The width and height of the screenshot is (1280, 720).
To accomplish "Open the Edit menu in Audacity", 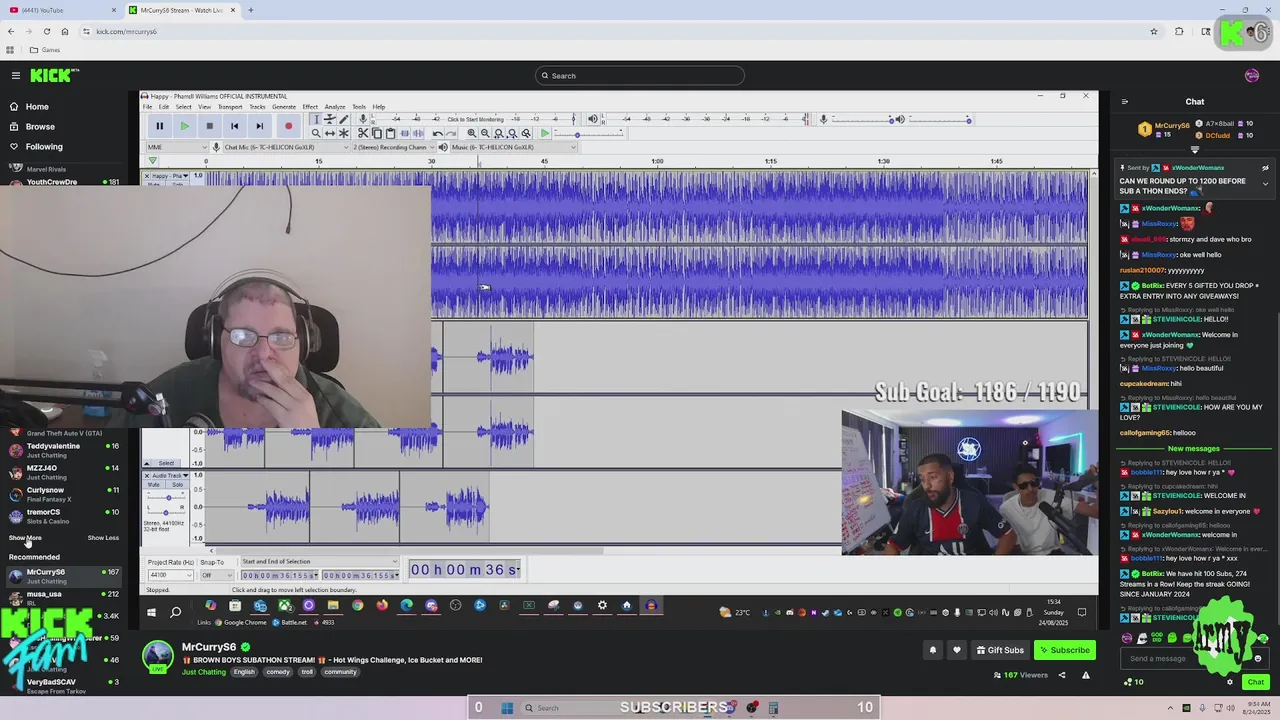I will [163, 107].
